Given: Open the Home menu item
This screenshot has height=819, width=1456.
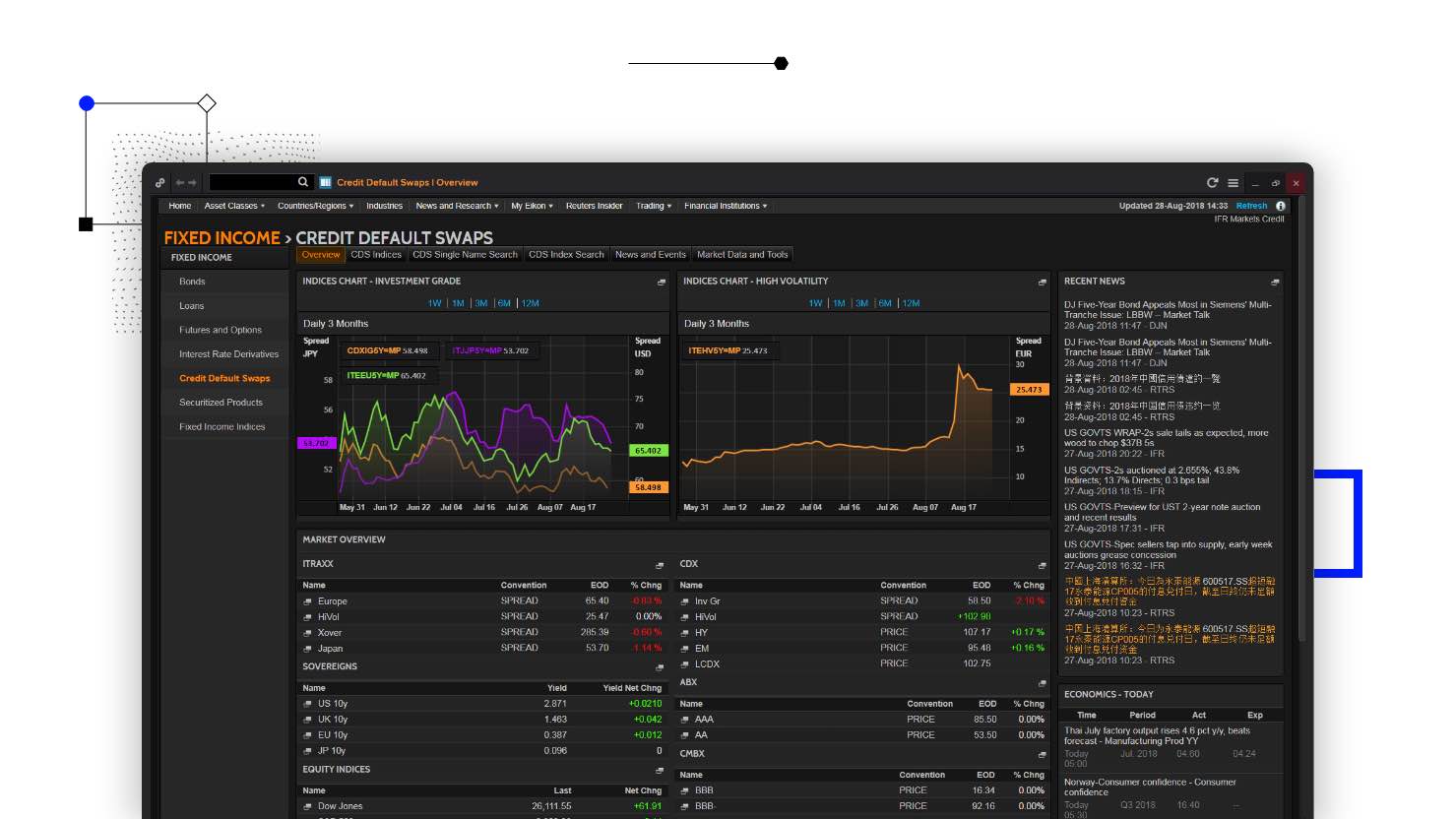Looking at the screenshot, I should point(180,206).
